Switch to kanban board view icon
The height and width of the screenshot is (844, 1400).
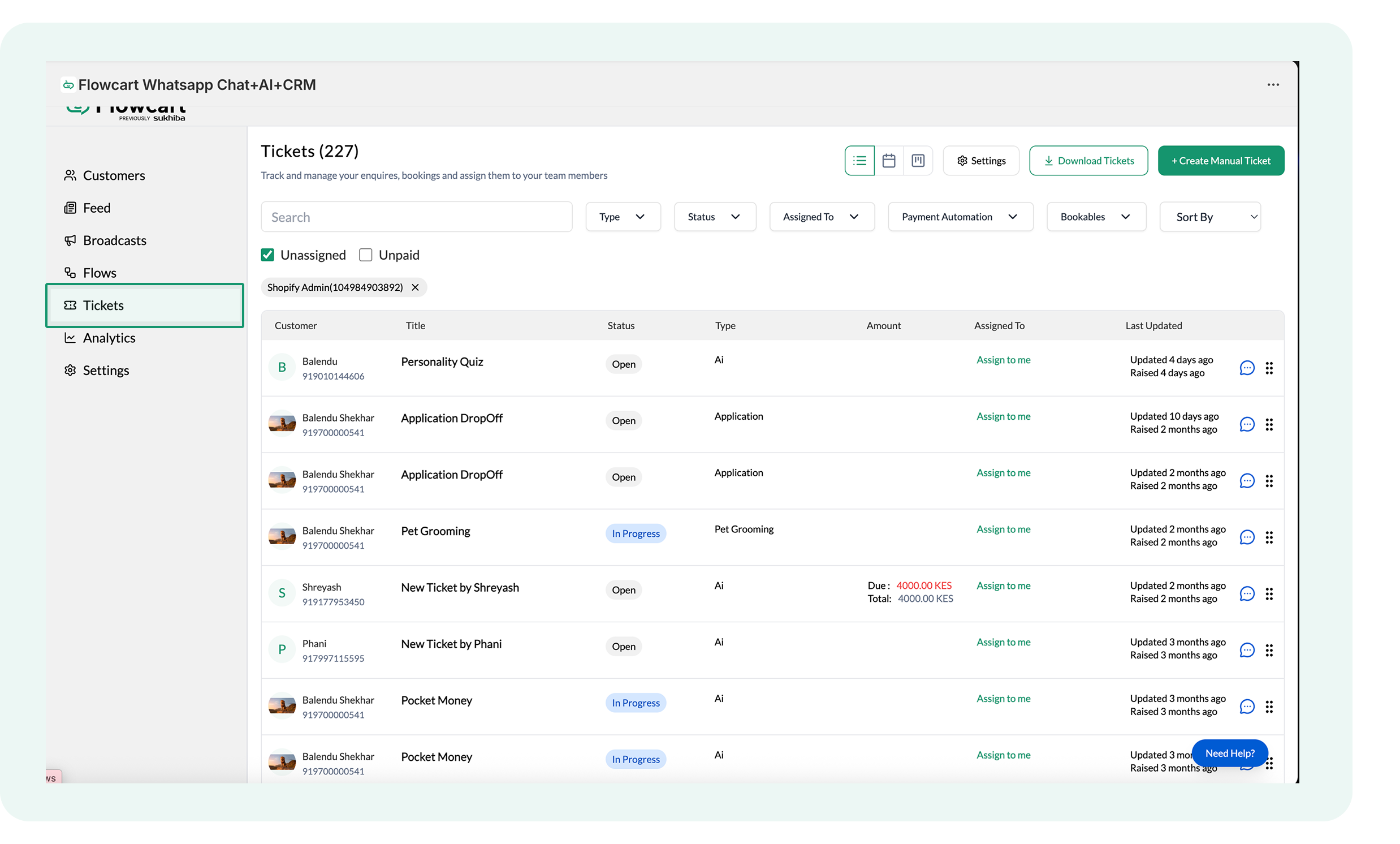[918, 161]
